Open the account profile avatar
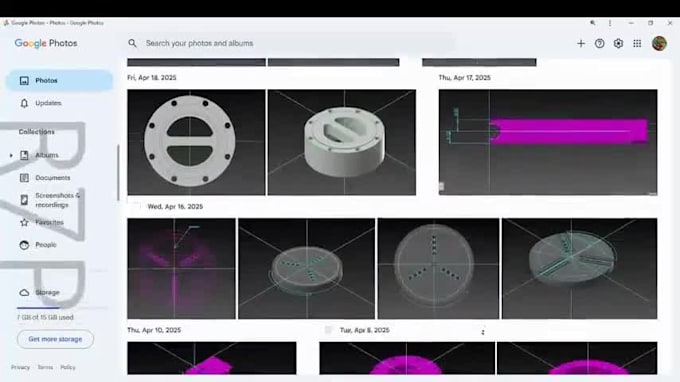Viewport: 680px width, 382px height. click(659, 43)
